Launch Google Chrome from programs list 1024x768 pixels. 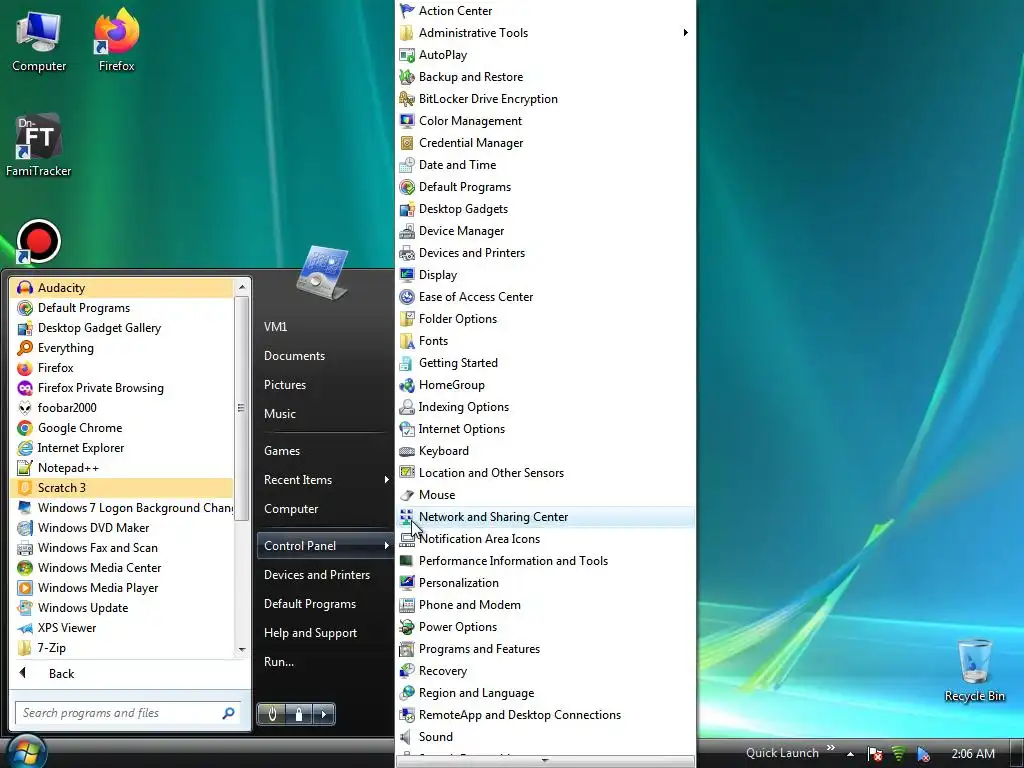tap(122, 428)
